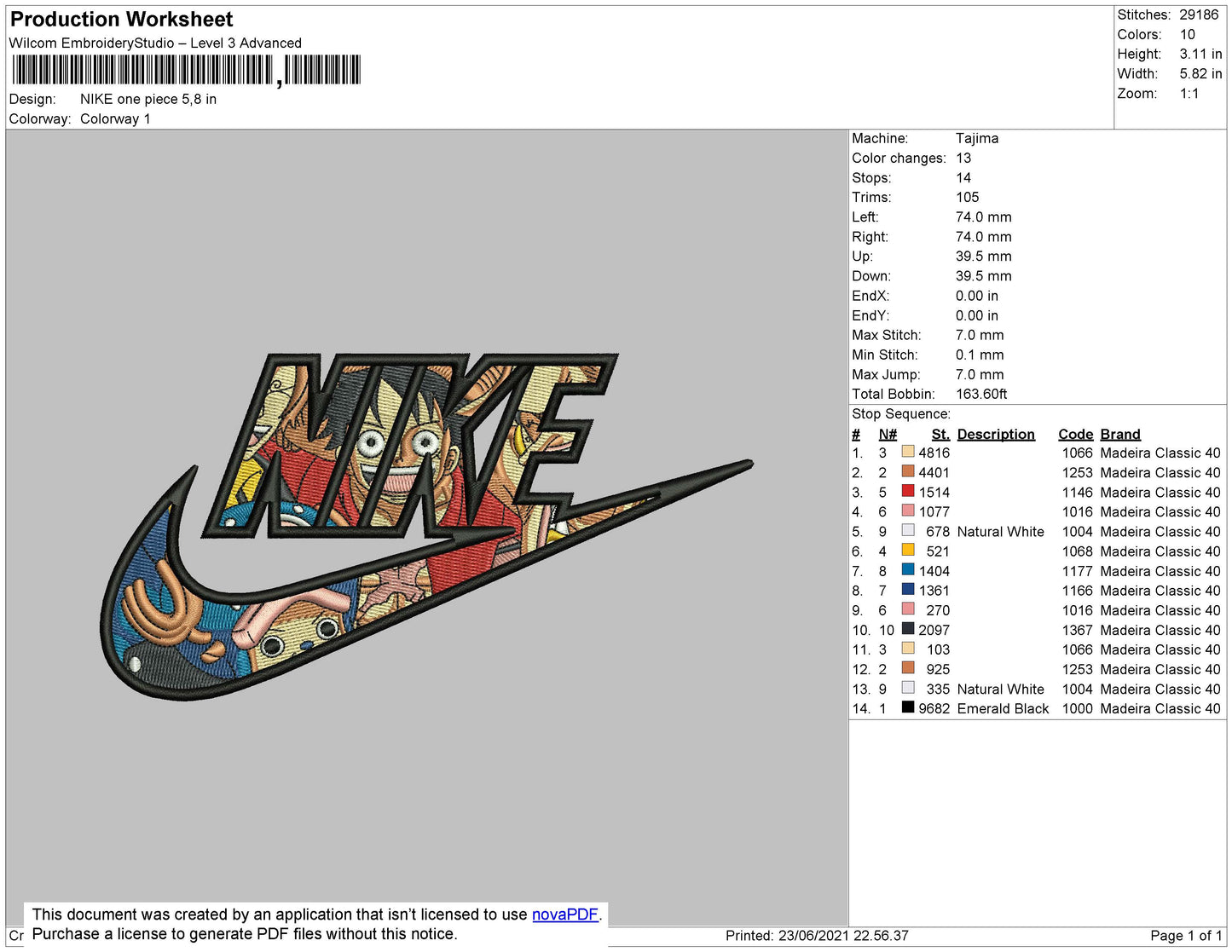Click the Emerald Black color swatch
The width and height of the screenshot is (1232, 952).
908,708
